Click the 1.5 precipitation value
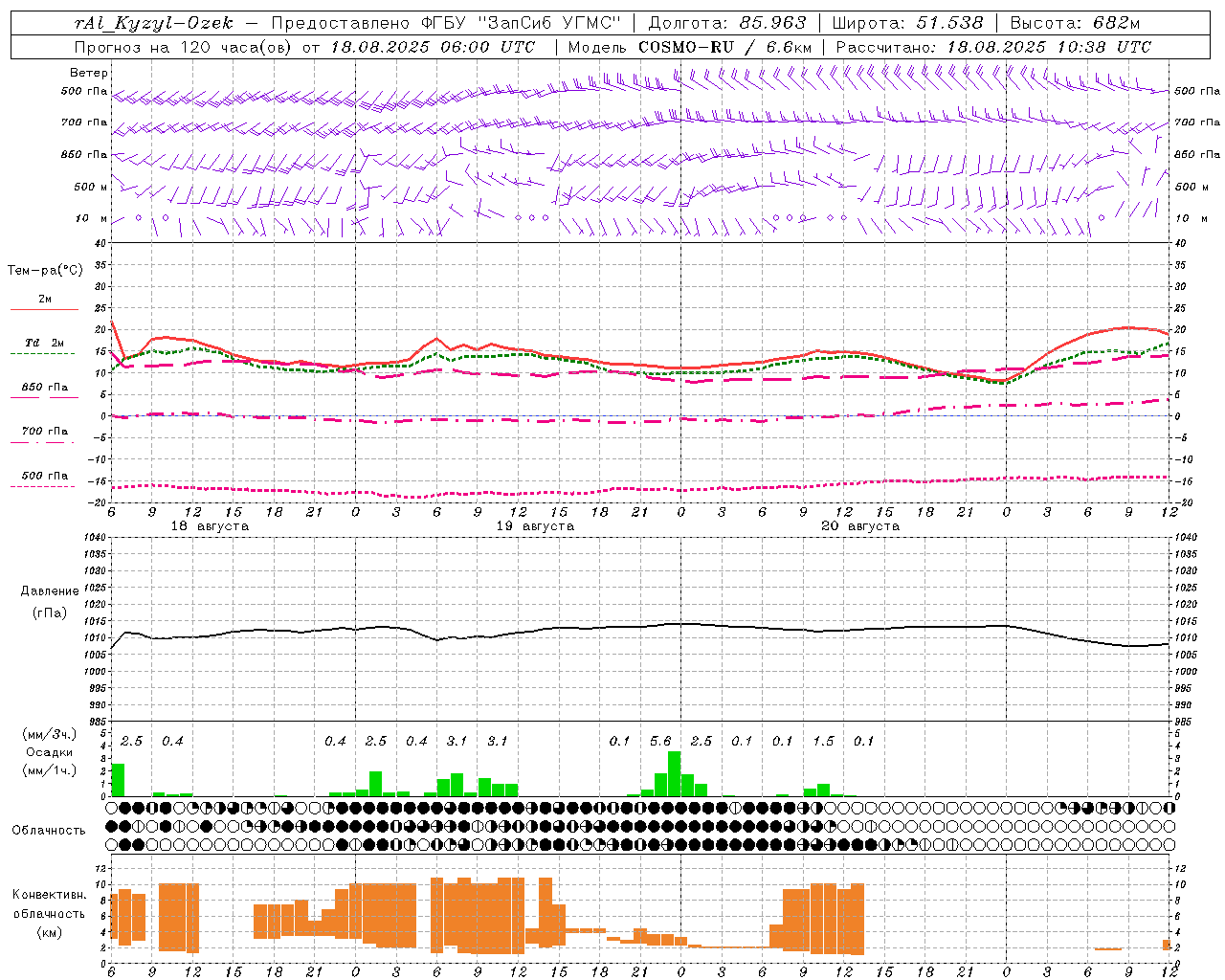The width and height of the screenshot is (1225, 980). (823, 741)
